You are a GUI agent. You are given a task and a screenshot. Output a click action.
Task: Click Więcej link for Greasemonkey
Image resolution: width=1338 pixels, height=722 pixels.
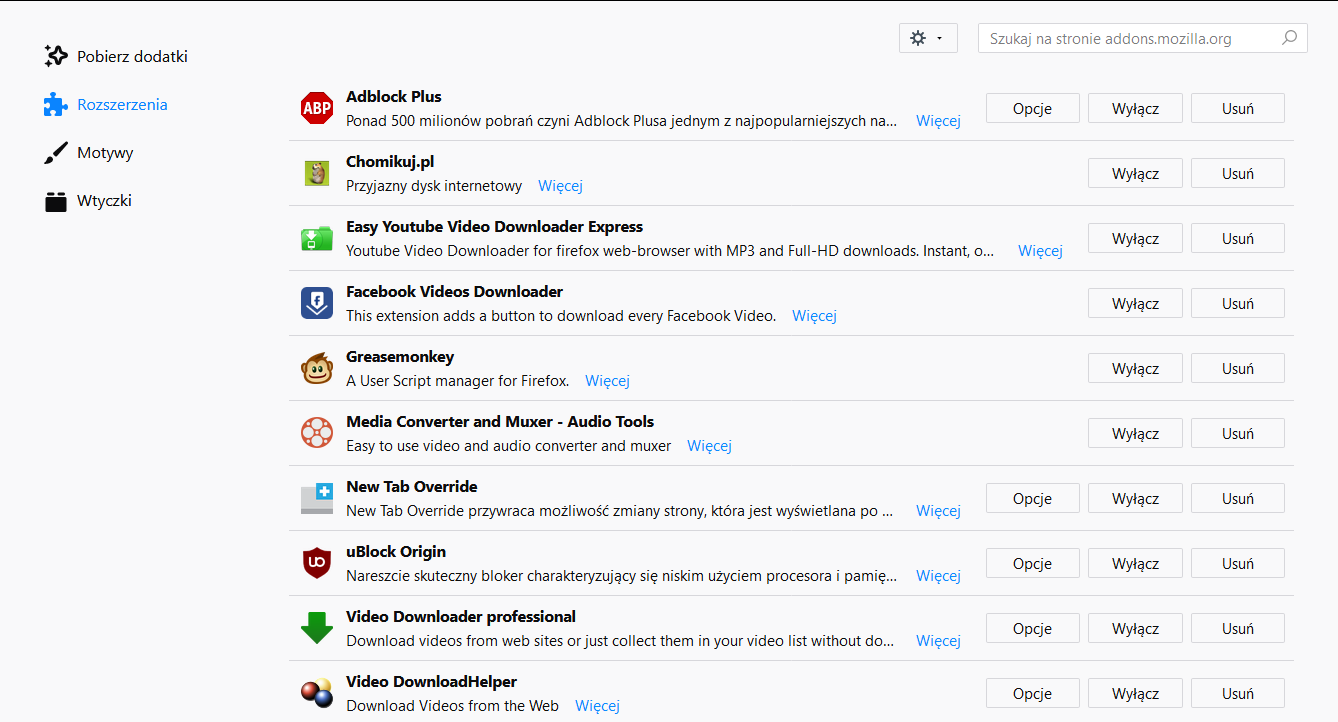pos(607,381)
